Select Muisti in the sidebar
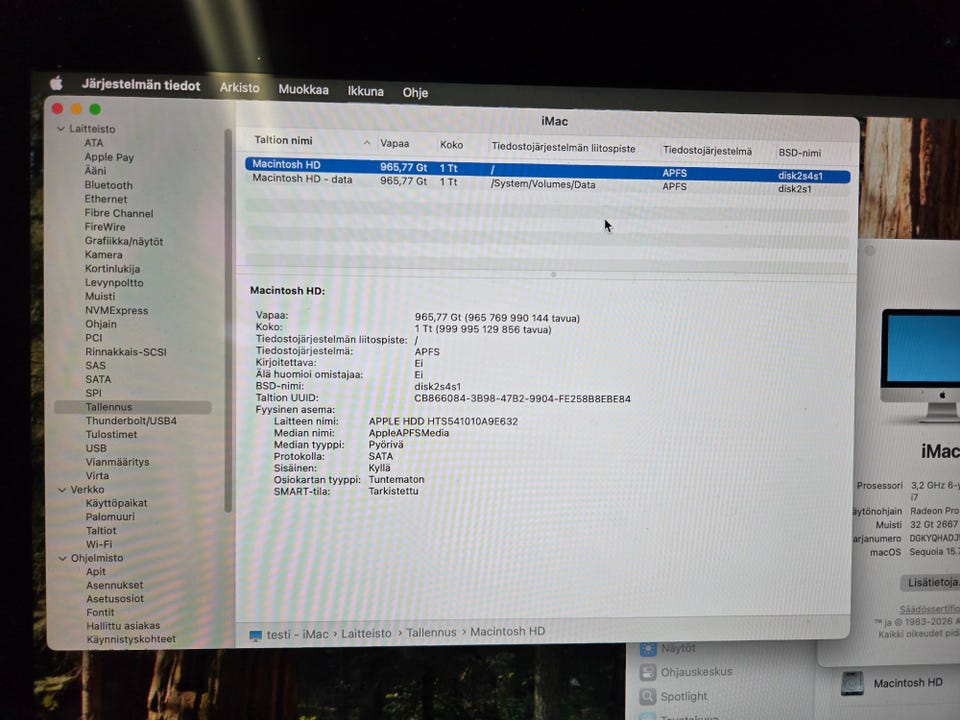Image resolution: width=960 pixels, height=720 pixels. coord(100,296)
